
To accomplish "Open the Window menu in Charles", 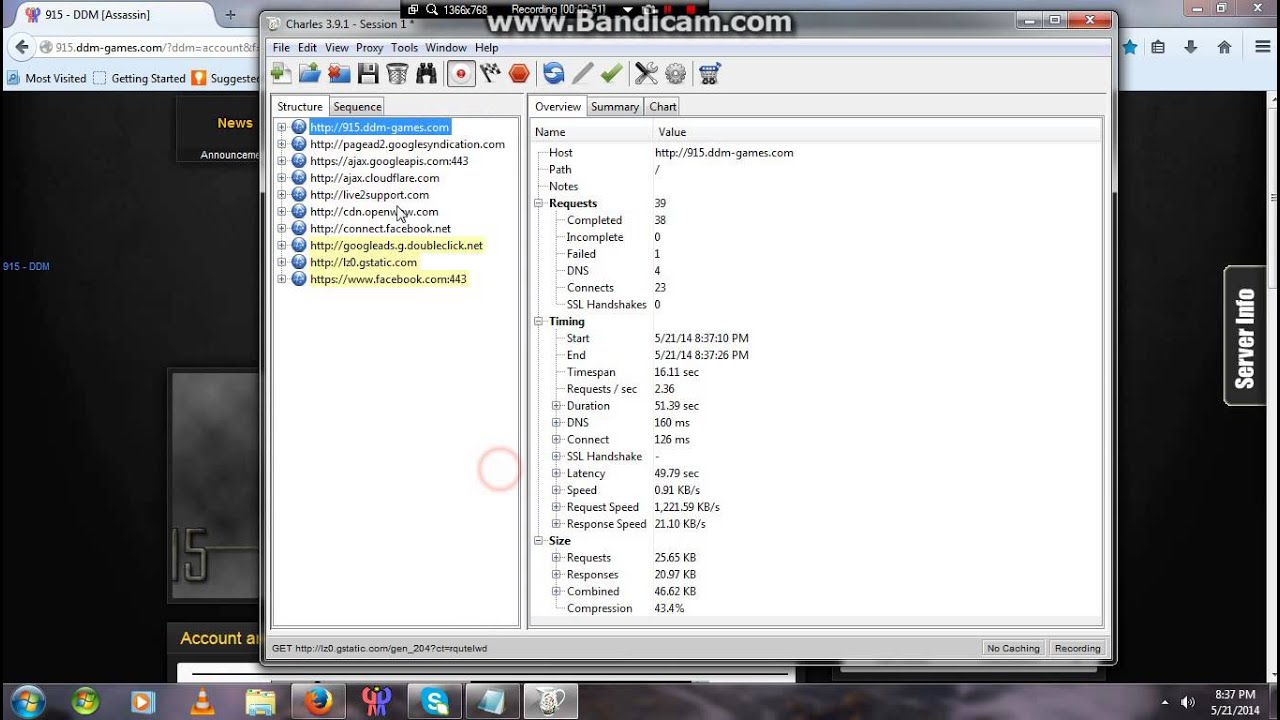I will 446,47.
